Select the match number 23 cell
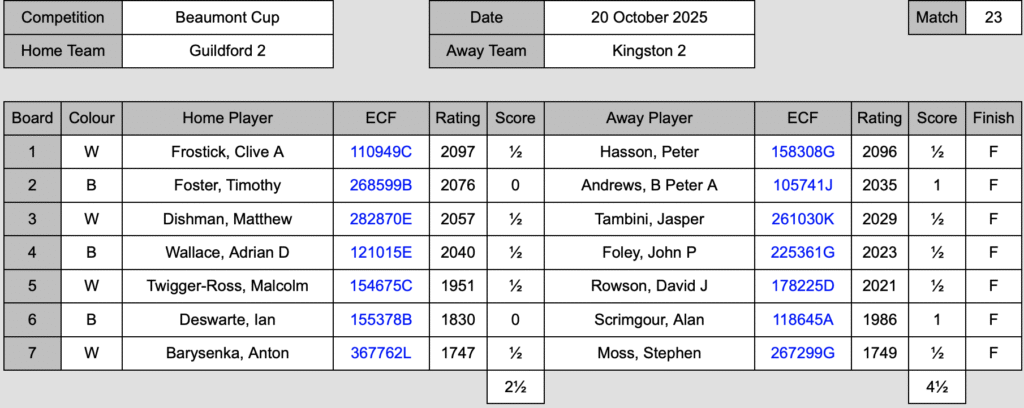This screenshot has height=408, width=1024. (x=993, y=18)
